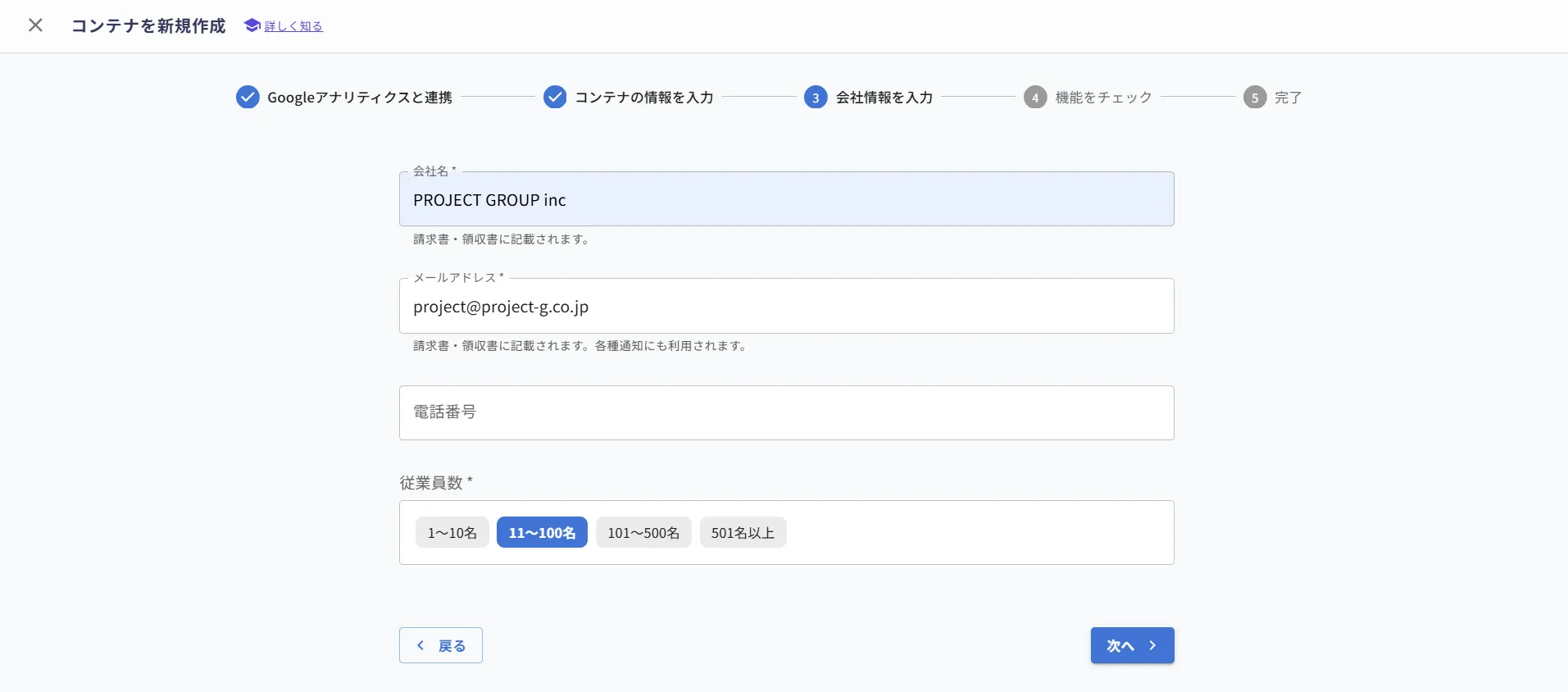Viewport: 1568px width, 692px height.
Task: Click the 請求書・領収書に記載されます。 hint under 会社名
Action: tap(502, 239)
